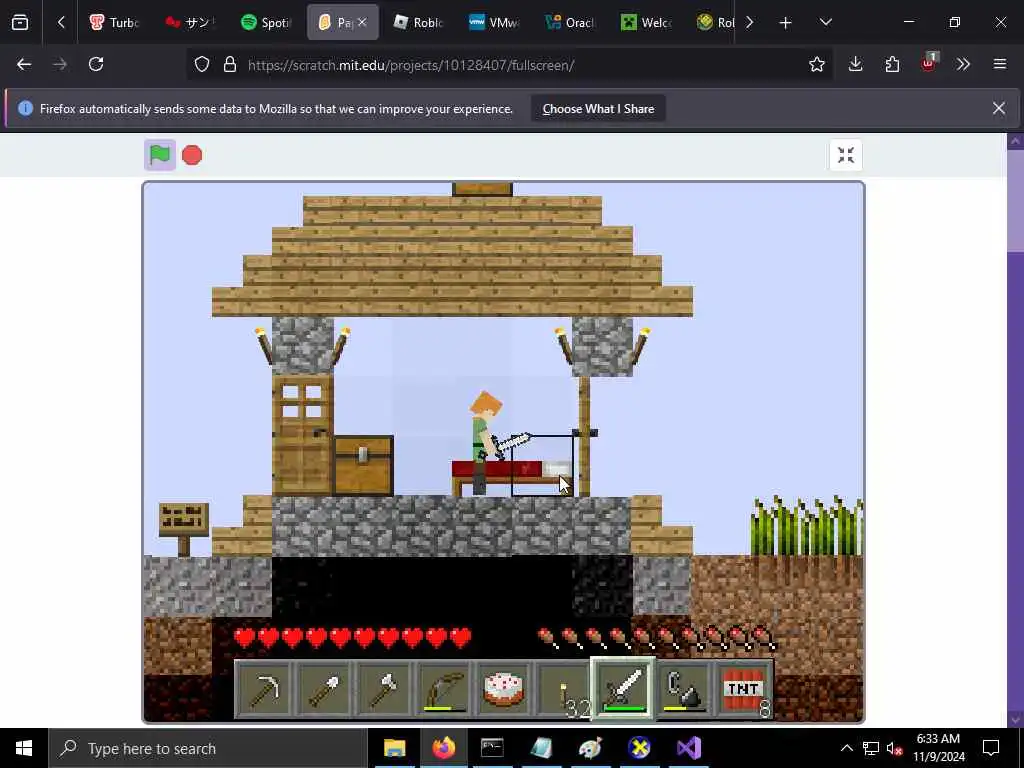Select the shovel in the hotbar
Image resolution: width=1024 pixels, height=768 pixels.
click(324, 689)
